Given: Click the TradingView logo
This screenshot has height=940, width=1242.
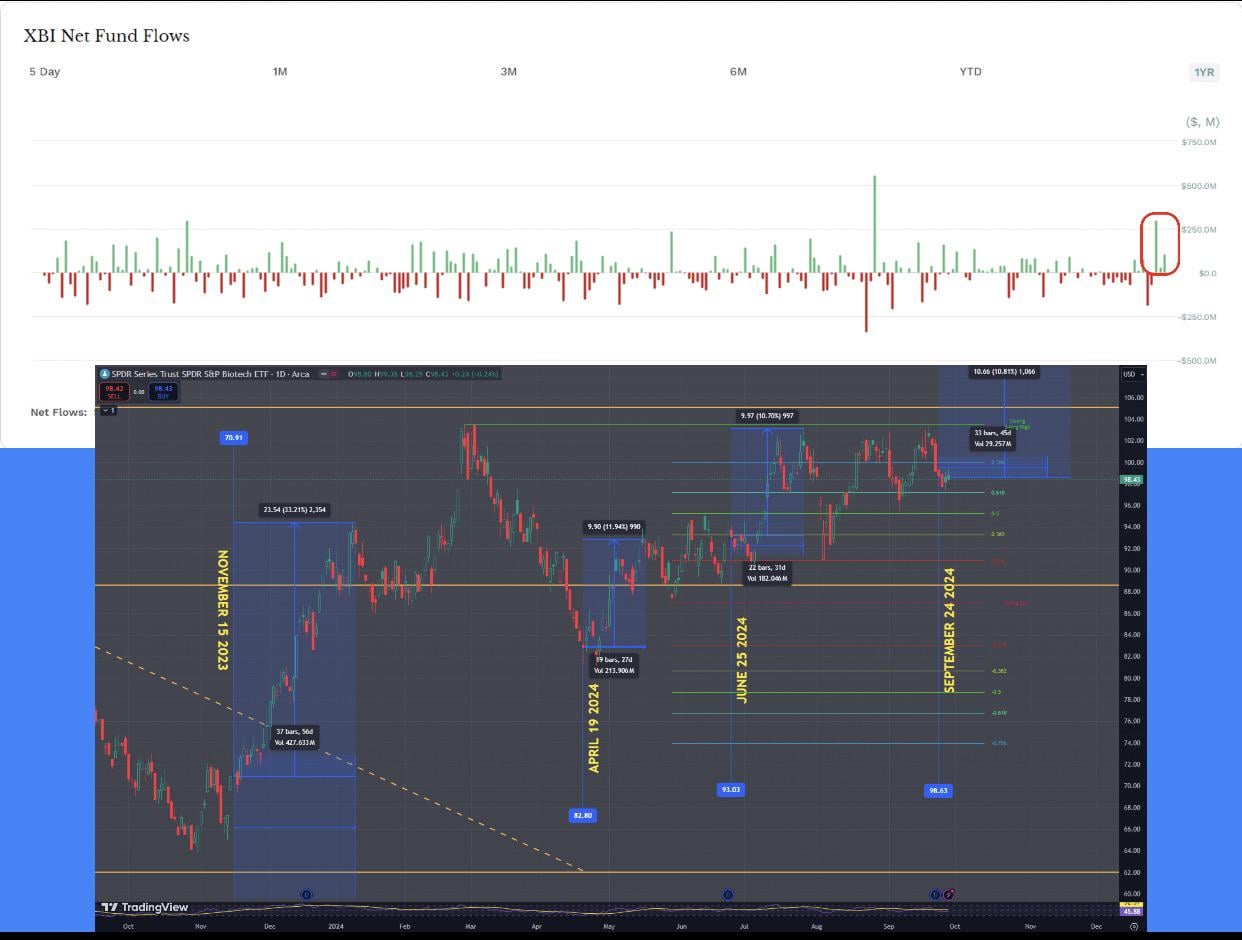Looking at the screenshot, I should [145, 908].
